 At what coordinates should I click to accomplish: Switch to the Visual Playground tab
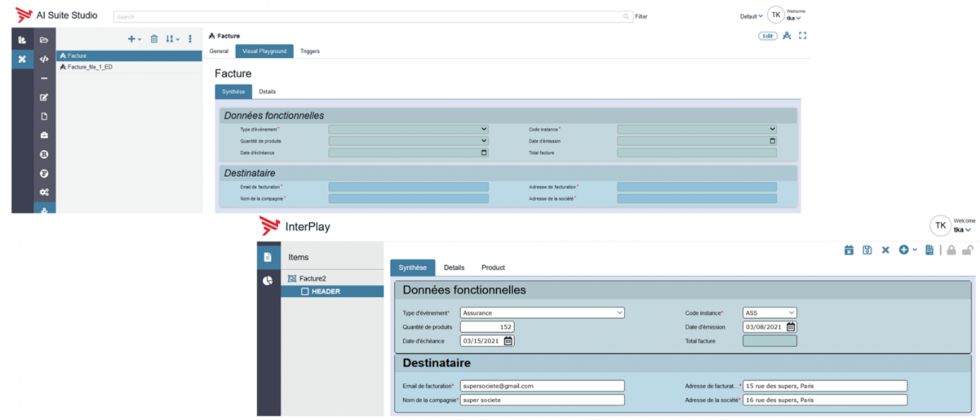265,51
